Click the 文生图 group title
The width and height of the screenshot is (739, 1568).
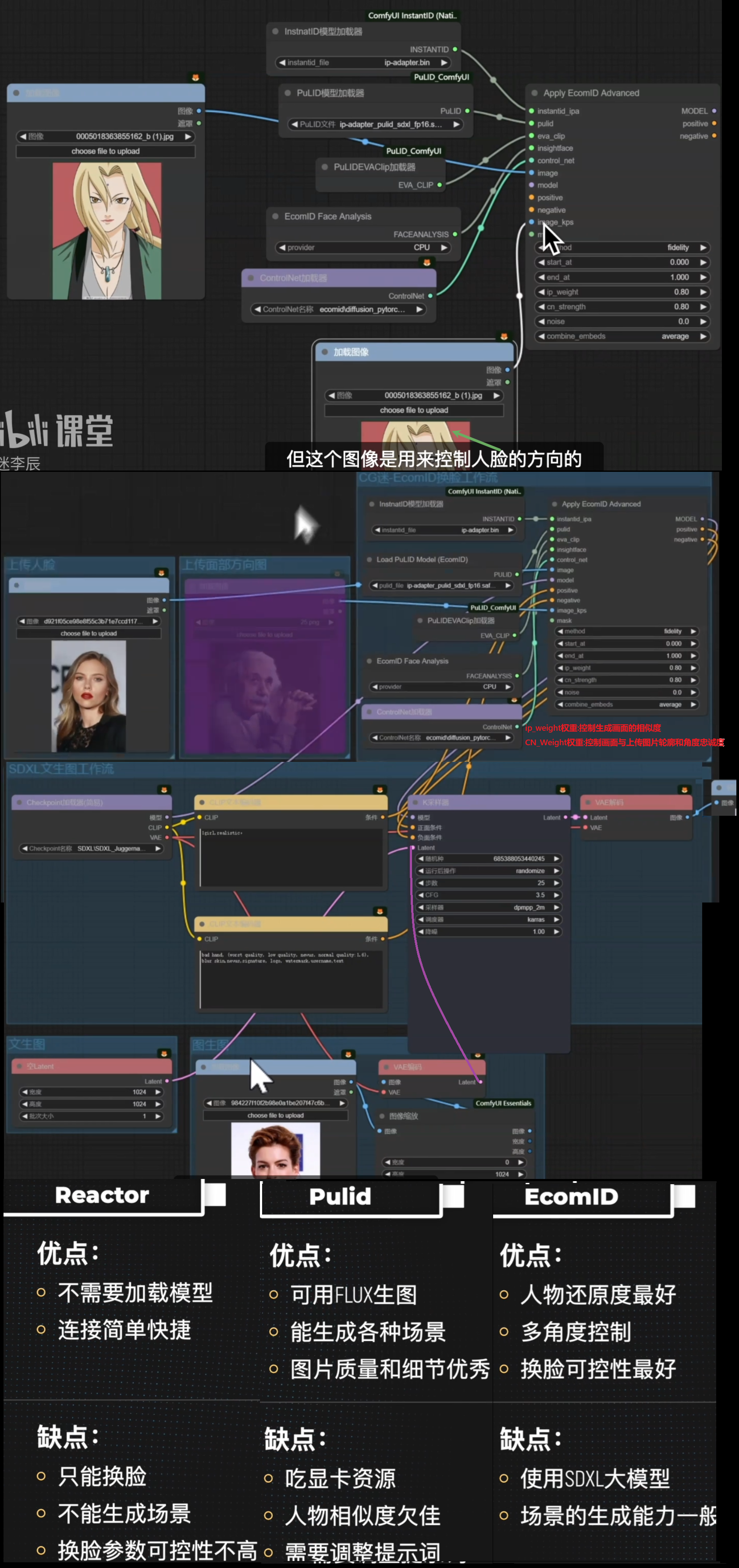(x=26, y=1044)
